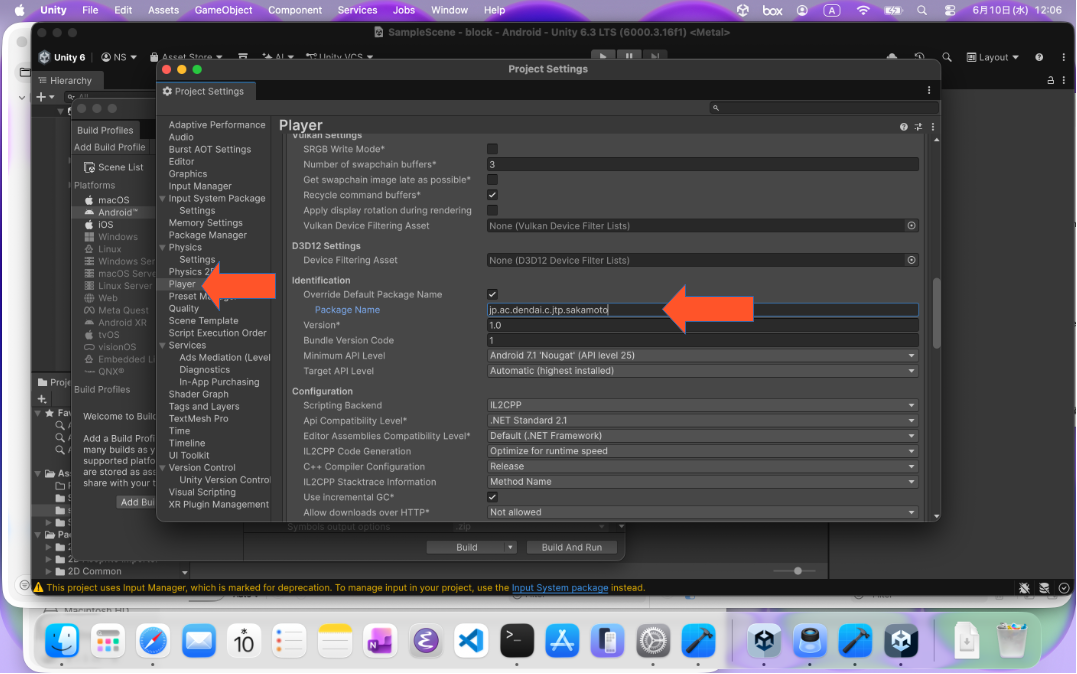Viewport: 1077px width, 674px height.
Task: Click the Project Settings search field
Action: (x=824, y=108)
